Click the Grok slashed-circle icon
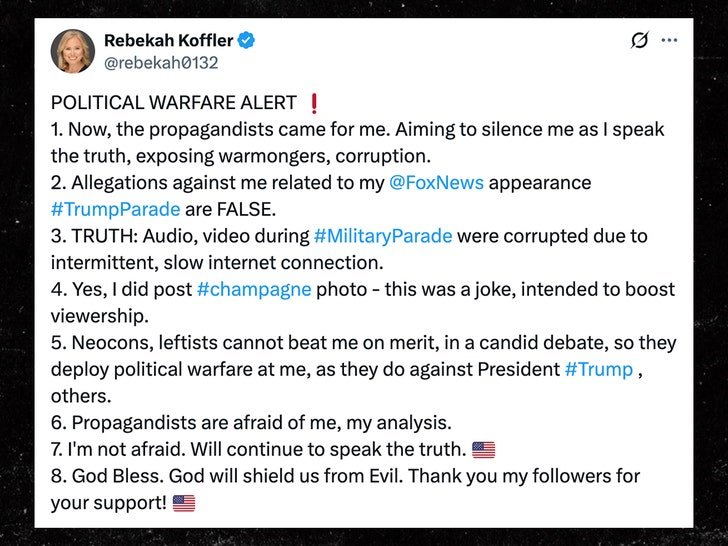Screen dimensions: 728x546 click(x=639, y=40)
